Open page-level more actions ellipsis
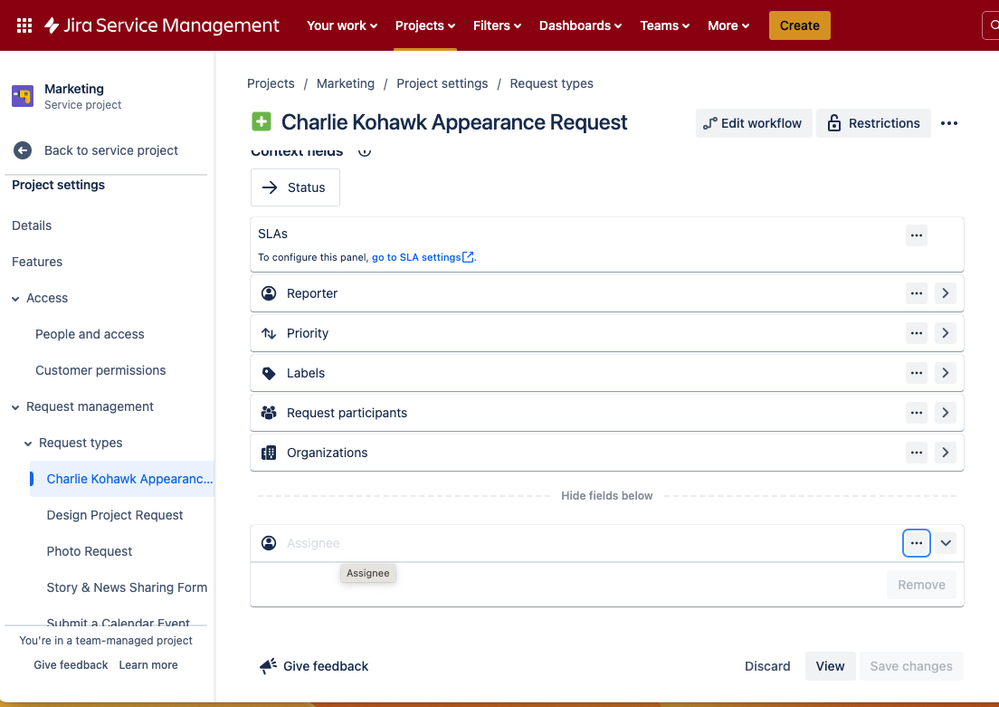Viewport: 999px width, 707px height. [949, 124]
